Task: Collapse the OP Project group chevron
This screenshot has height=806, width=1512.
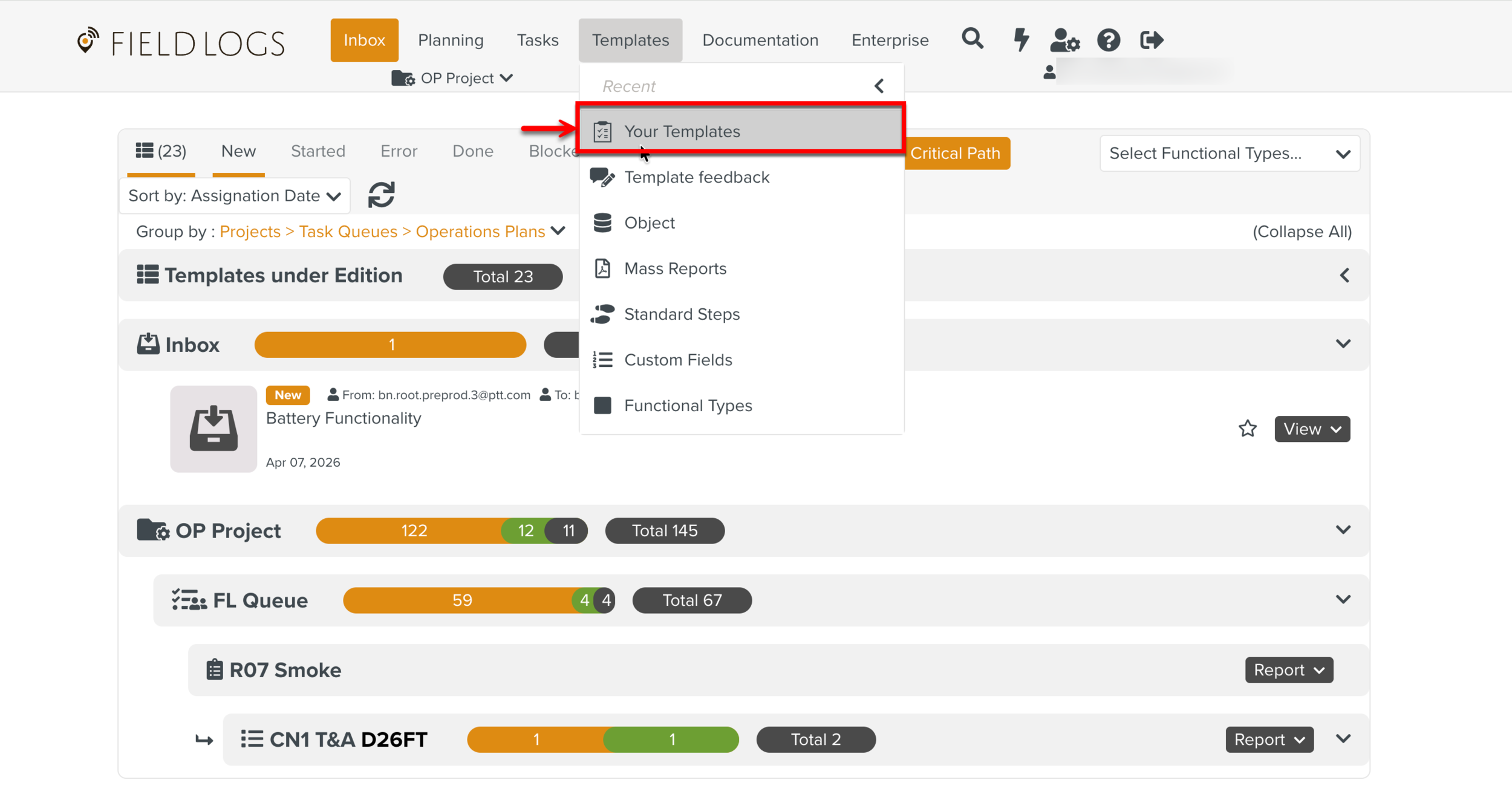Action: 1343,530
